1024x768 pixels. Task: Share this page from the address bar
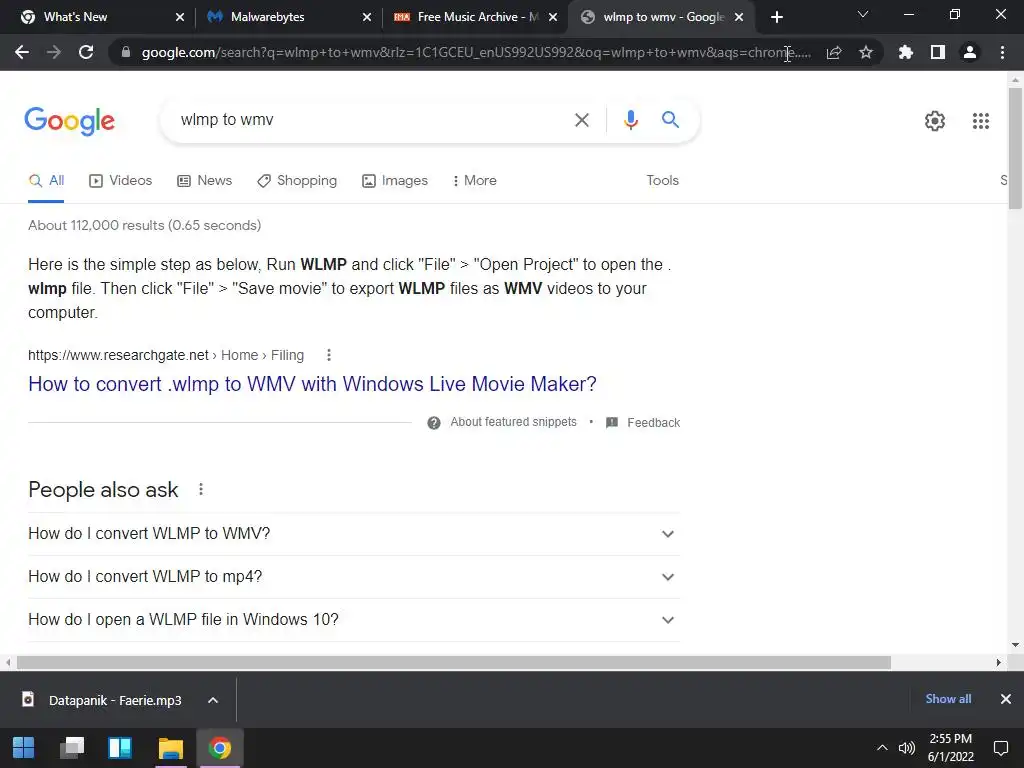[834, 52]
